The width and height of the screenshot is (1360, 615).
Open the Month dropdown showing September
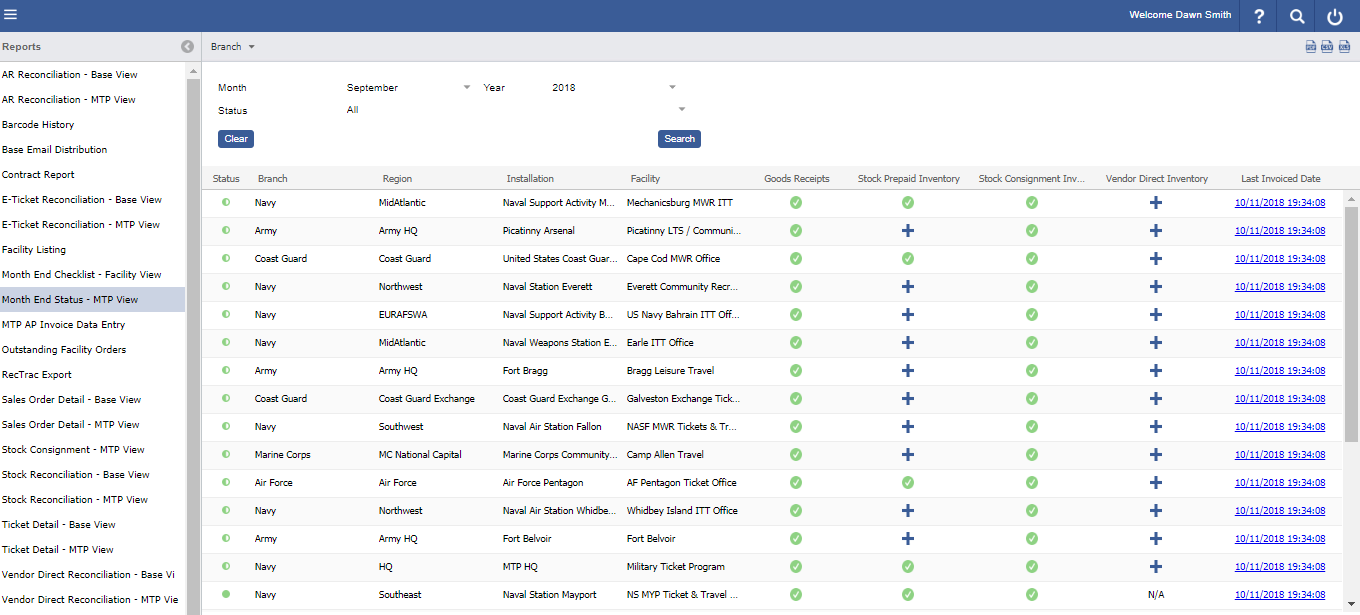click(408, 88)
